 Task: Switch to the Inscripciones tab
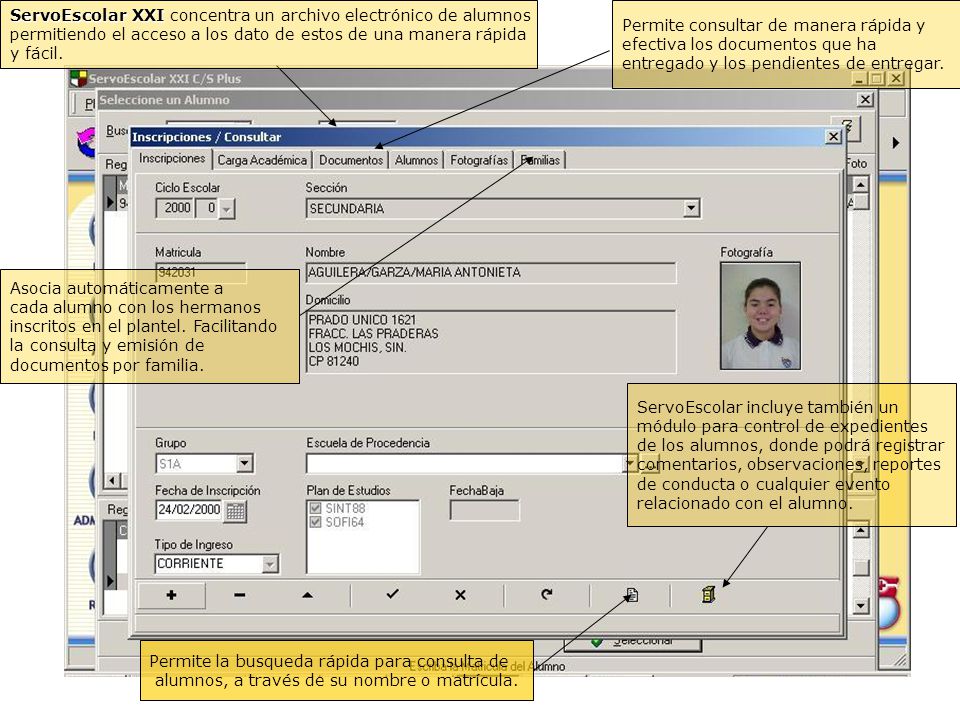[172, 159]
